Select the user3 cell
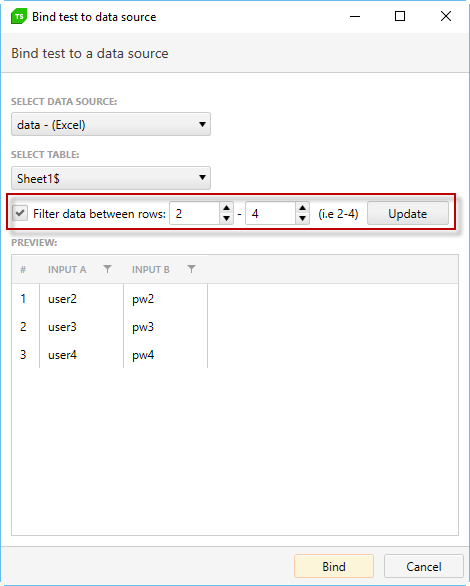The height and width of the screenshot is (586, 470). (x=81, y=327)
